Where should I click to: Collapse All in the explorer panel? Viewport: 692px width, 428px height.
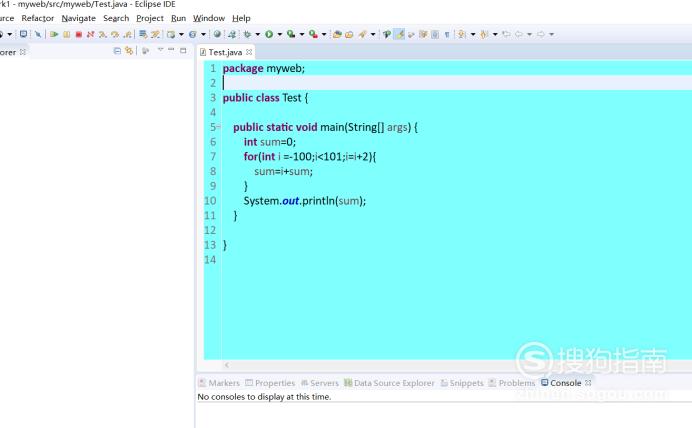tap(117, 51)
